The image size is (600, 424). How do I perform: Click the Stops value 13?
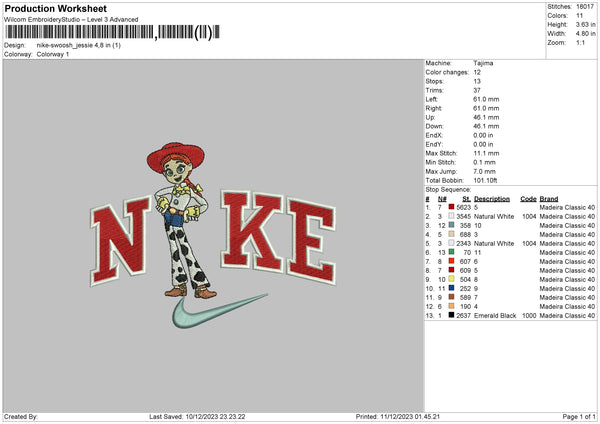coord(477,81)
